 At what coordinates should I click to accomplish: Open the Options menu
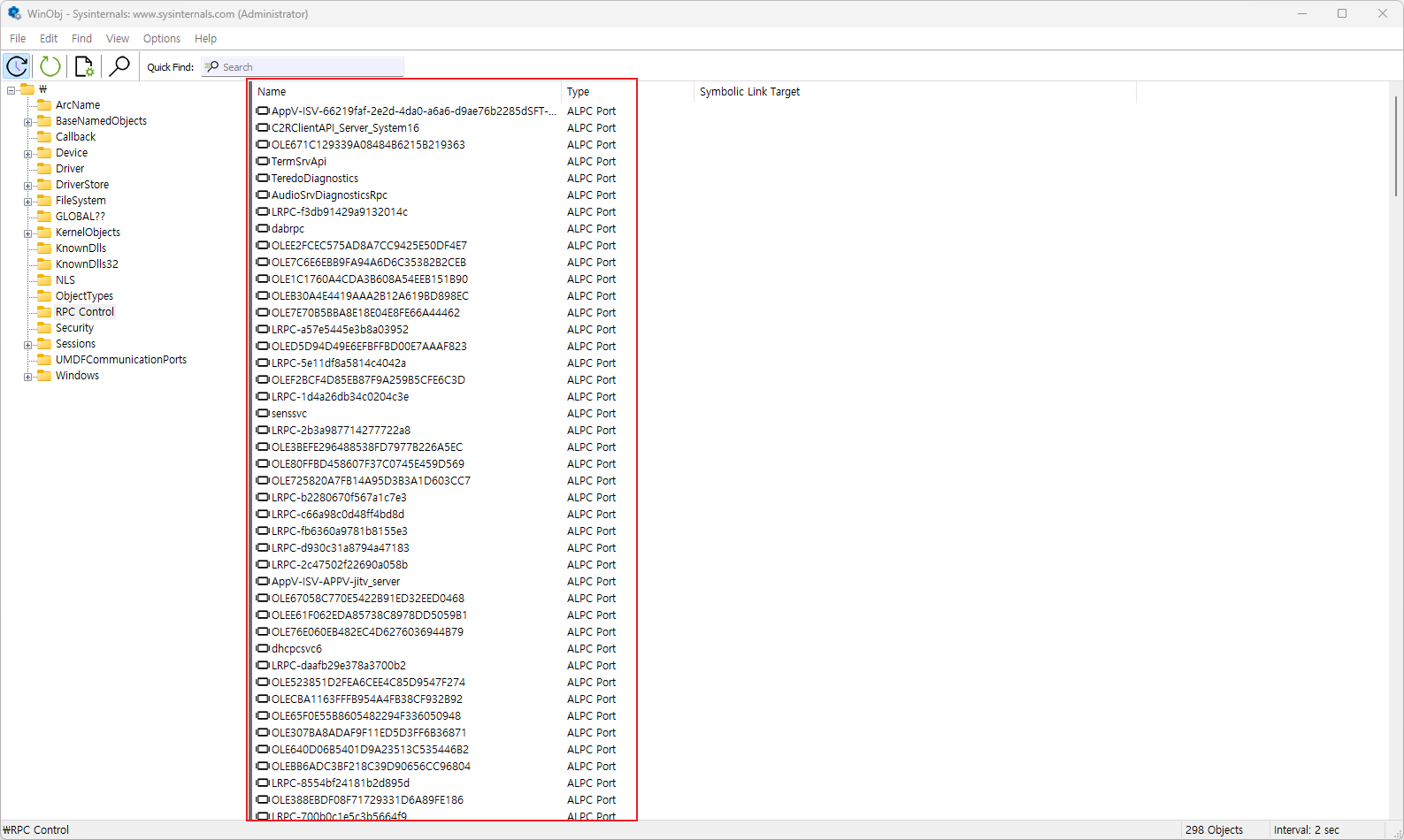pyautogui.click(x=161, y=39)
